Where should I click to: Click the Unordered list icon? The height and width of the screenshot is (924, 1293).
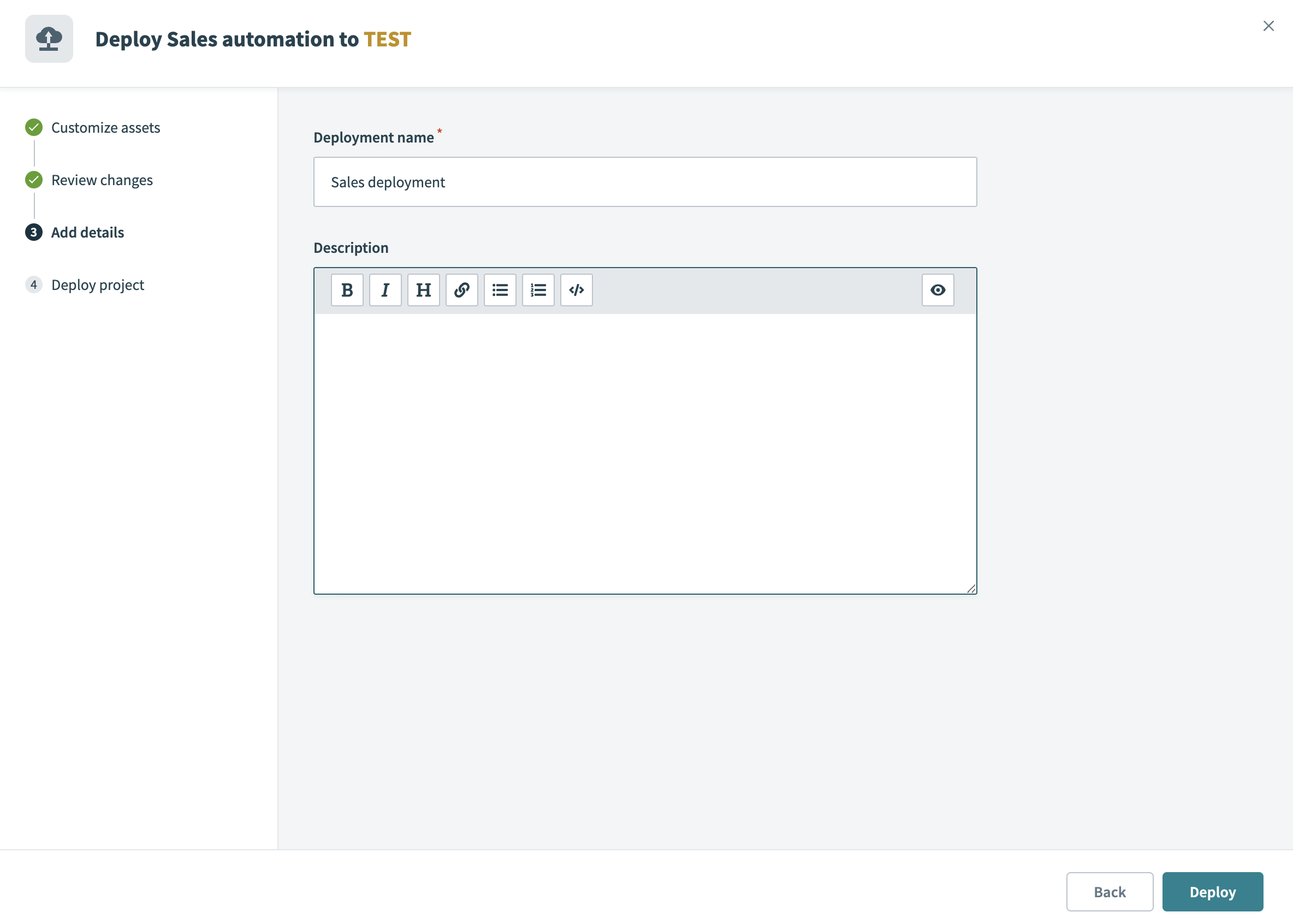point(499,289)
